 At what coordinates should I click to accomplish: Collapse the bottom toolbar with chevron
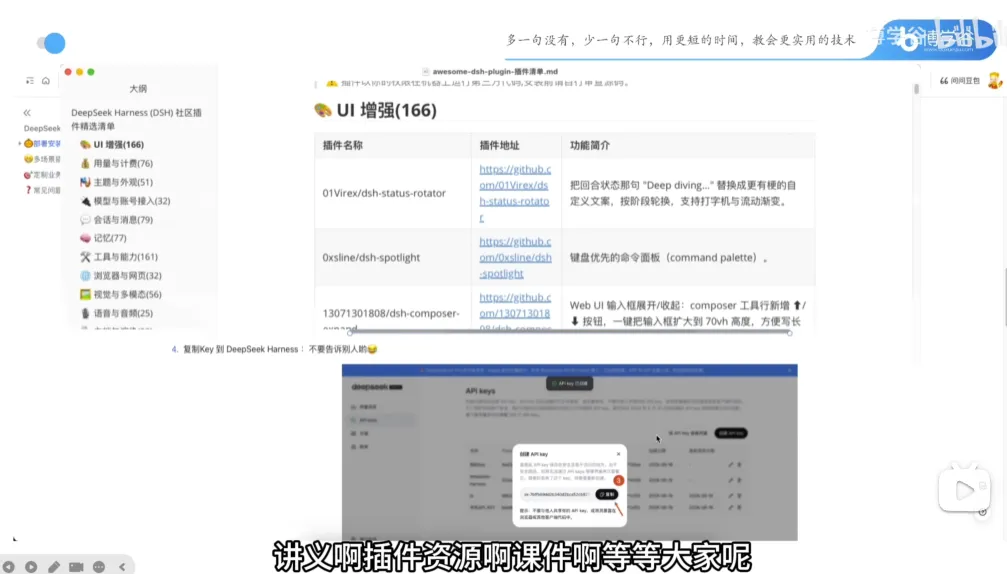pyautogui.click(x=122, y=567)
